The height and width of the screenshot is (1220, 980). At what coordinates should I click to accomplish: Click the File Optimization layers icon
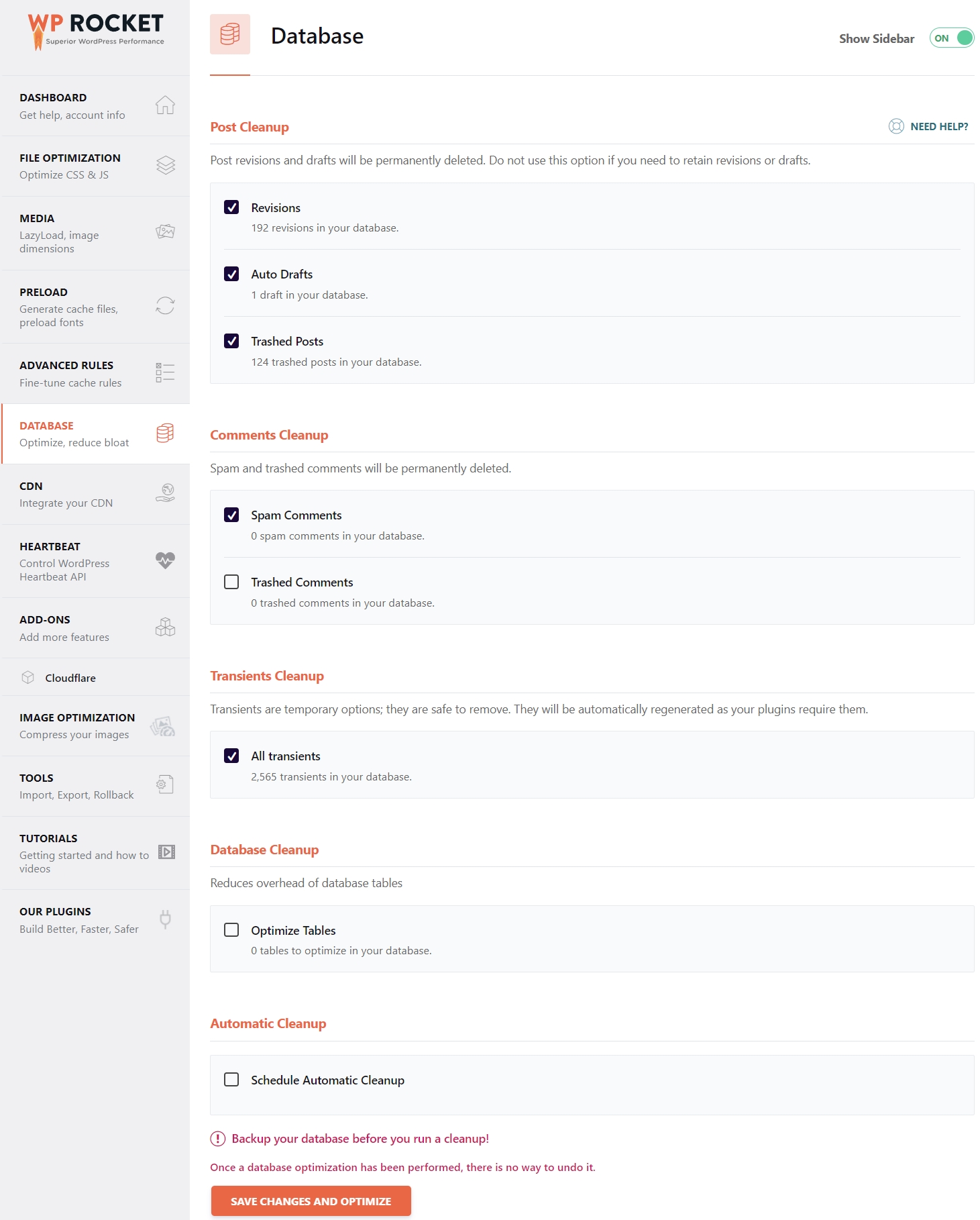[x=165, y=165]
